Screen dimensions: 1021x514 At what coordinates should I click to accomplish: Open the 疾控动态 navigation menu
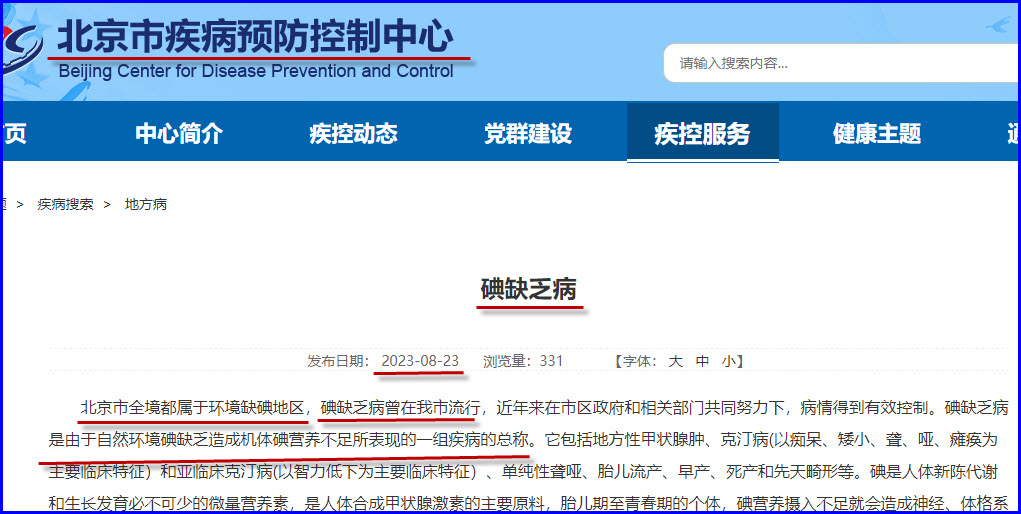pyautogui.click(x=353, y=134)
